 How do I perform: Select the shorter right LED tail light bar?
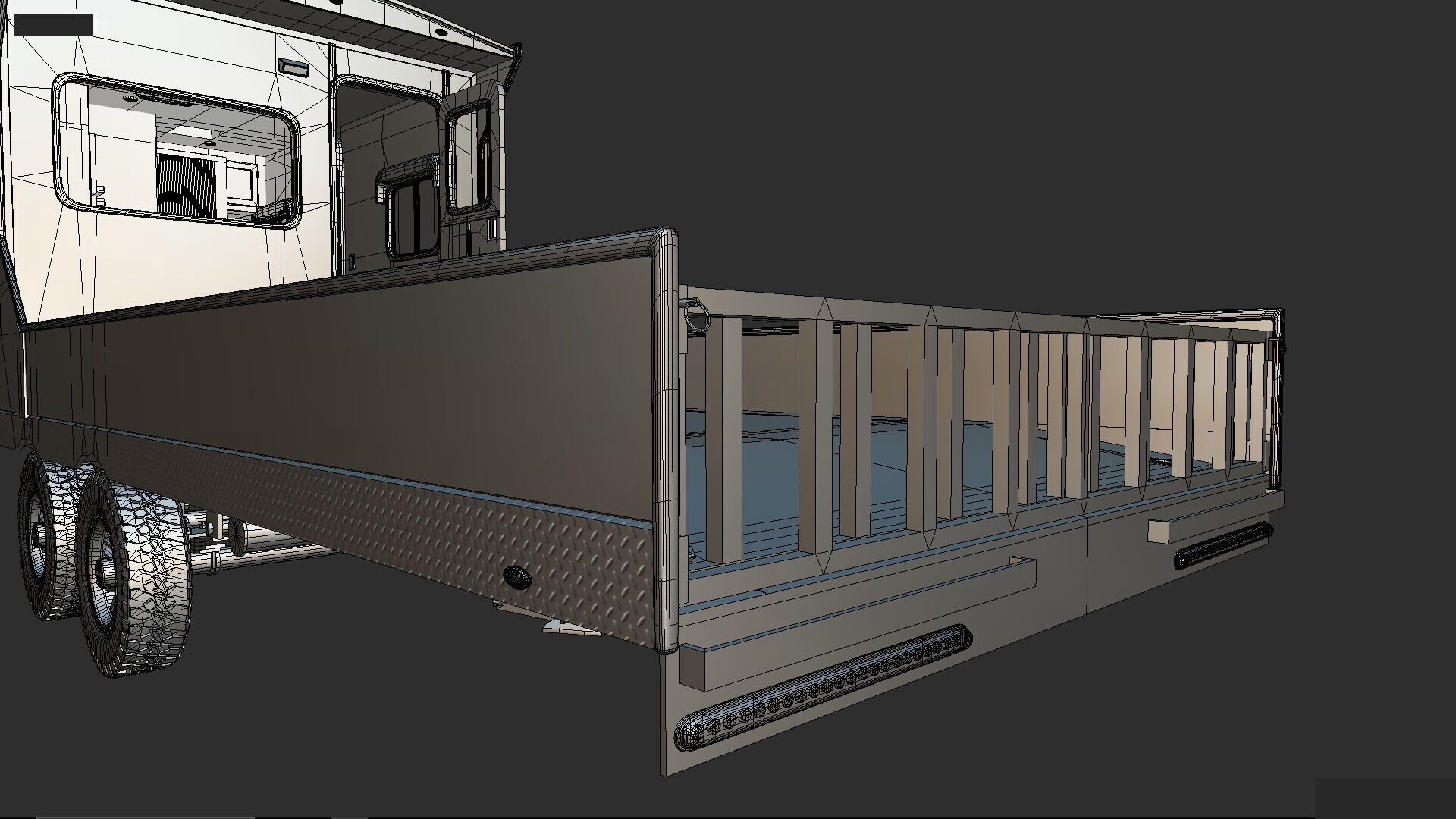click(x=1222, y=545)
